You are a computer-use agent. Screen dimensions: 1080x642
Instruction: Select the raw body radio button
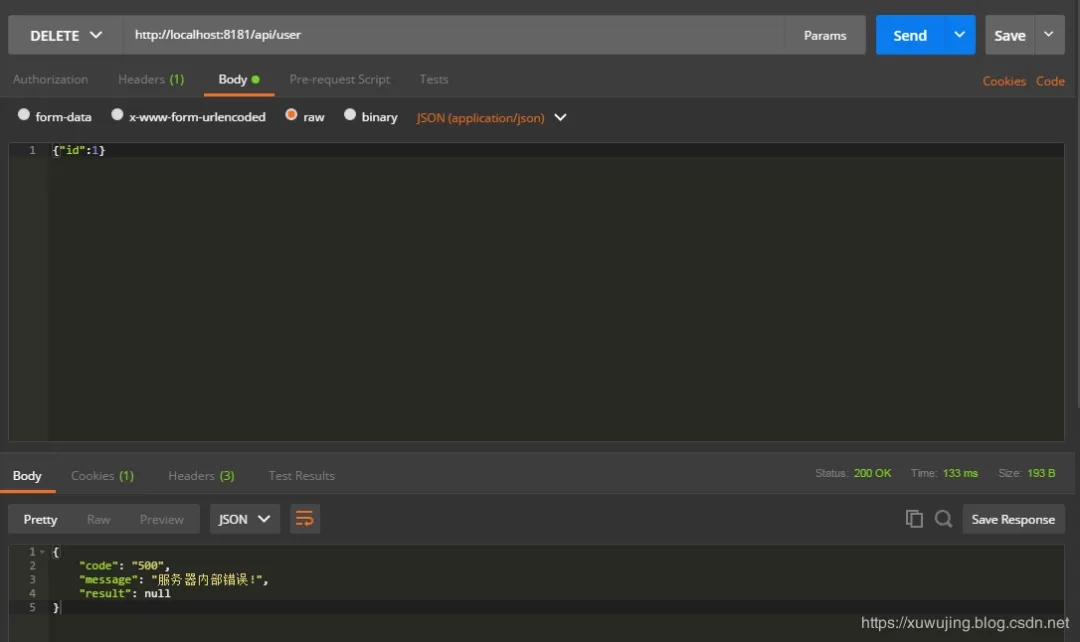[292, 116]
